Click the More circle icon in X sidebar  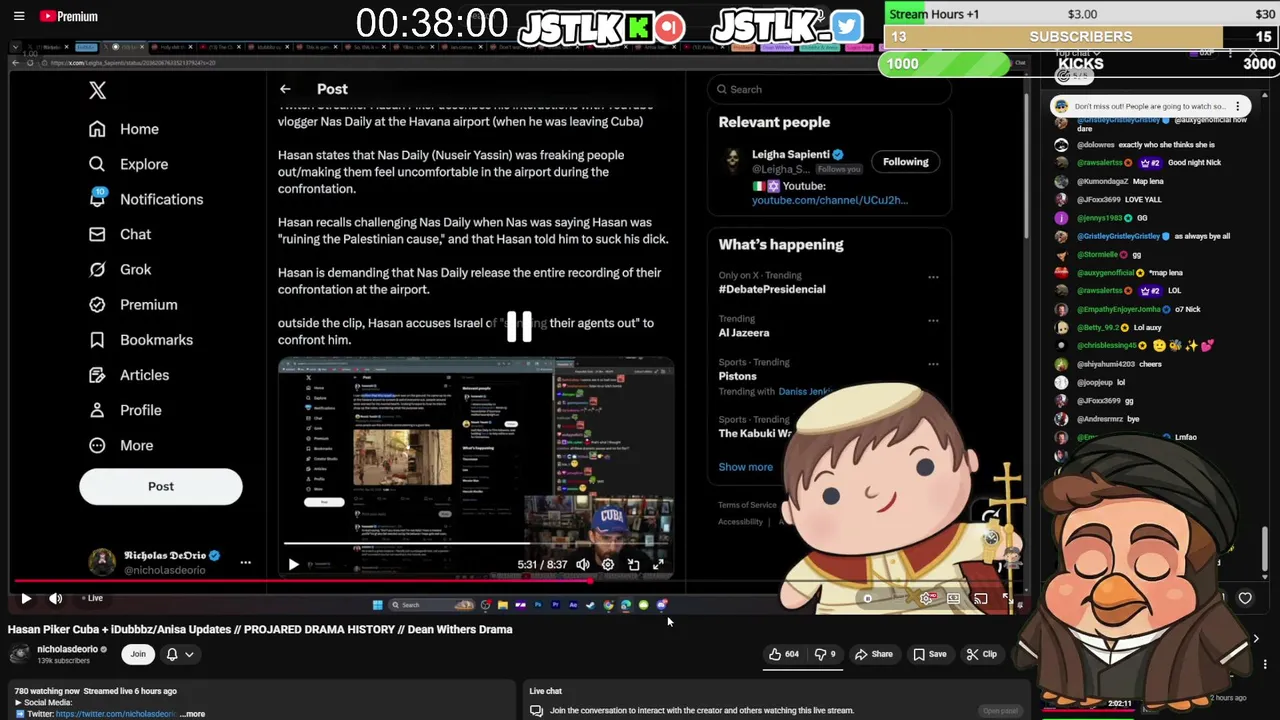[97, 445]
